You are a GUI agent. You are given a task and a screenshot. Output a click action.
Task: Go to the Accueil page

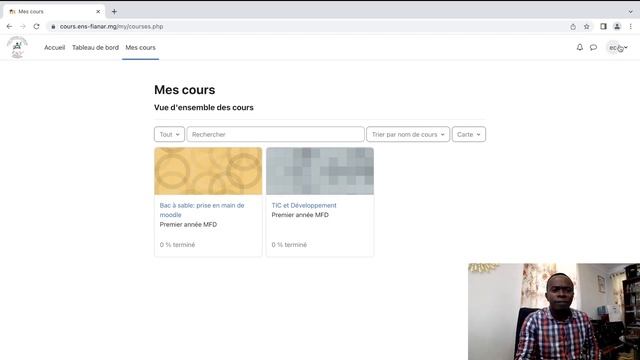click(54, 47)
